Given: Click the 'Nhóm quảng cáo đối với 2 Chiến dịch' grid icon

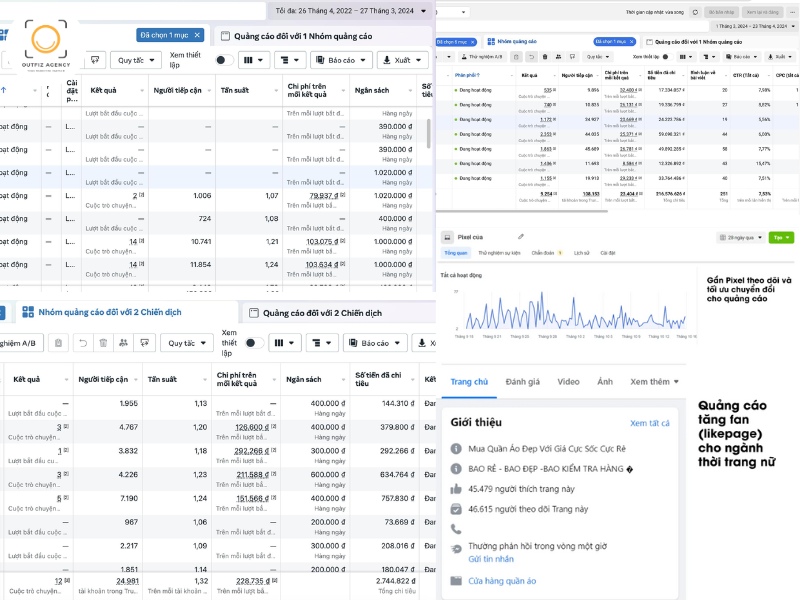Looking at the screenshot, I should tap(28, 312).
